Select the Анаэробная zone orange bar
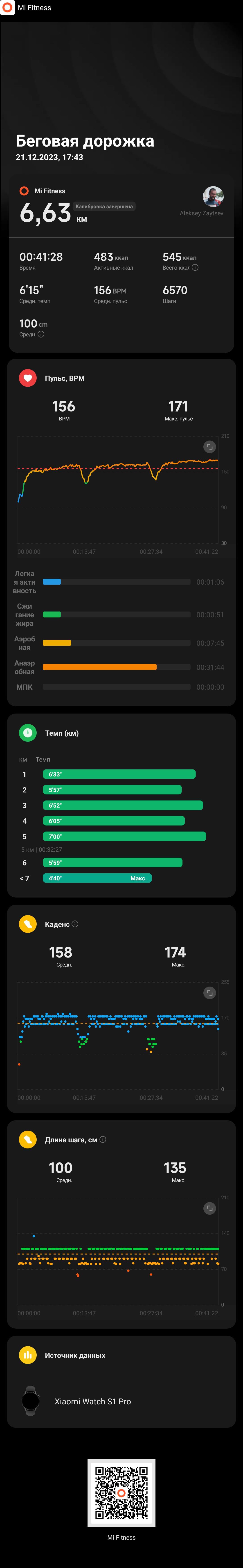Viewport: 243px width, 1568px height. point(100,667)
